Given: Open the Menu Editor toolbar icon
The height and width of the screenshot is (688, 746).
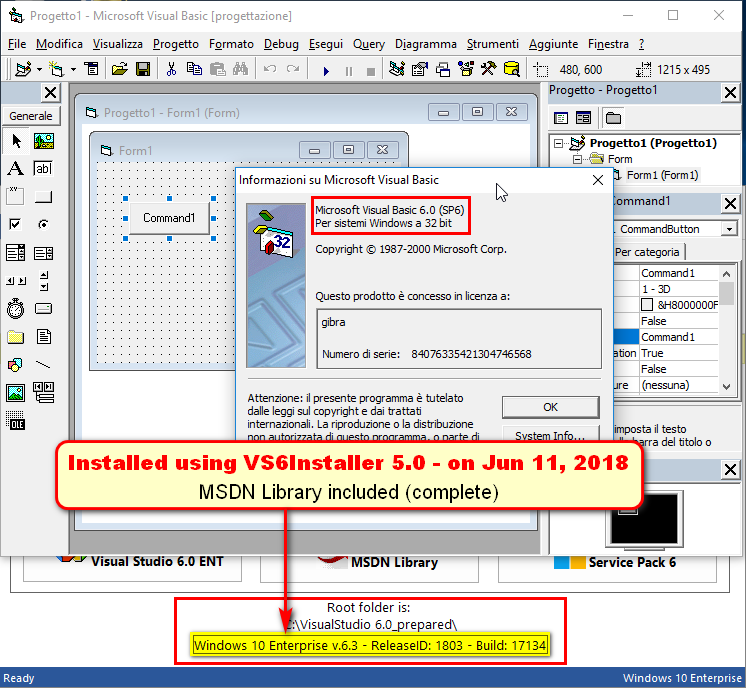Looking at the screenshot, I should [x=91, y=69].
